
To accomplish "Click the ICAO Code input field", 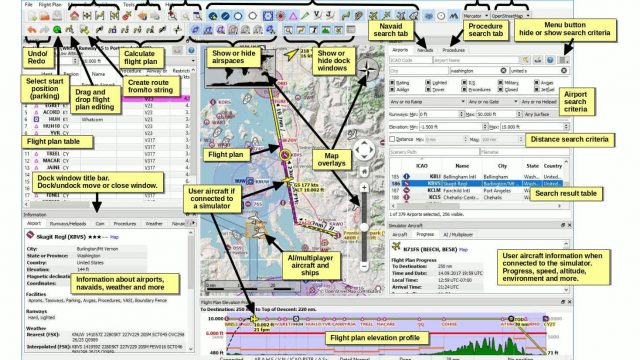I will [x=410, y=60].
